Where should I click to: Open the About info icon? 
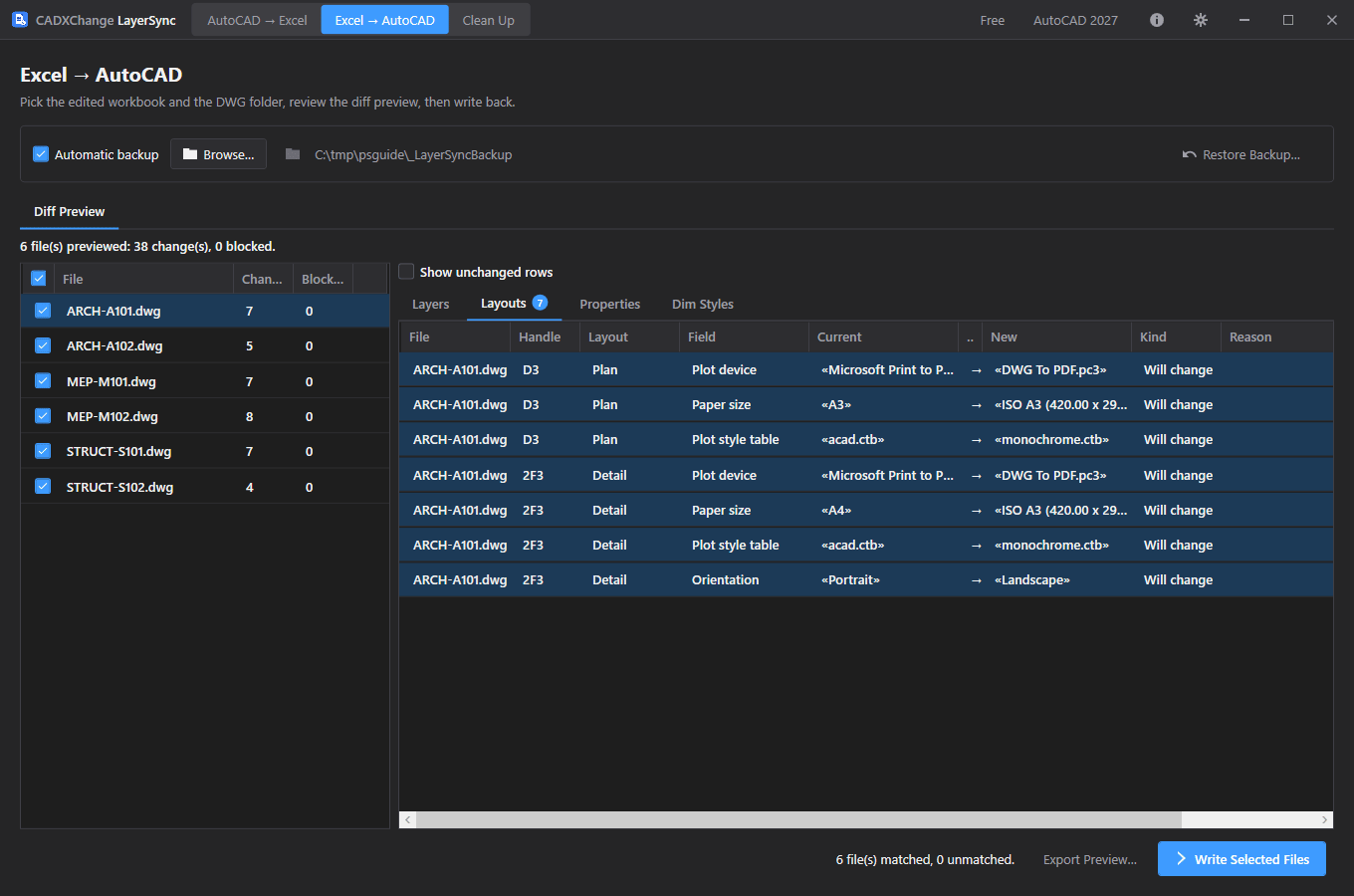pos(1157,20)
